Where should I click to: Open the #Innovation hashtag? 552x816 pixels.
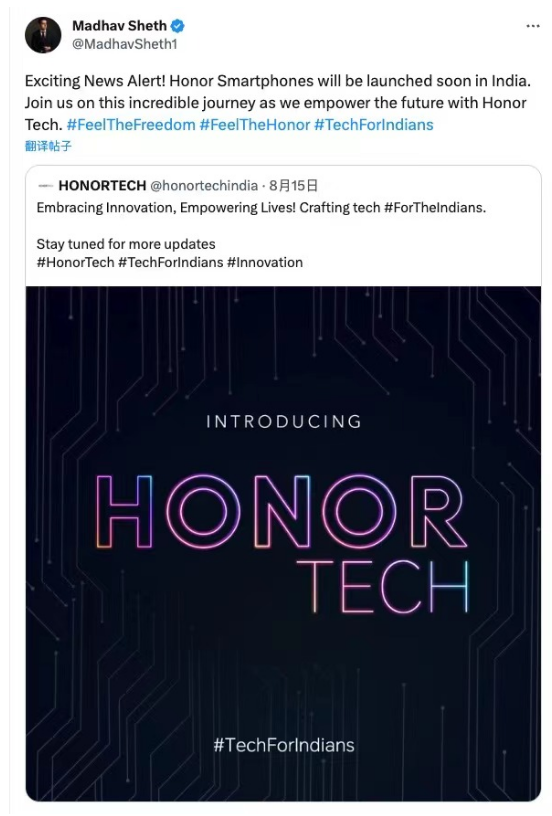[265, 262]
